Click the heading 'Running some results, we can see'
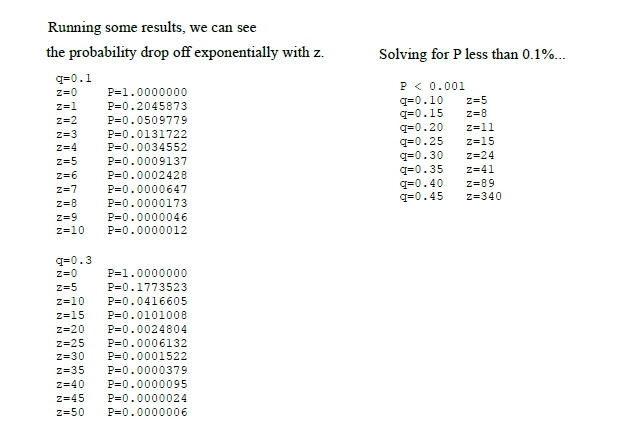Viewport: 618px width, 441px height. 152,28
